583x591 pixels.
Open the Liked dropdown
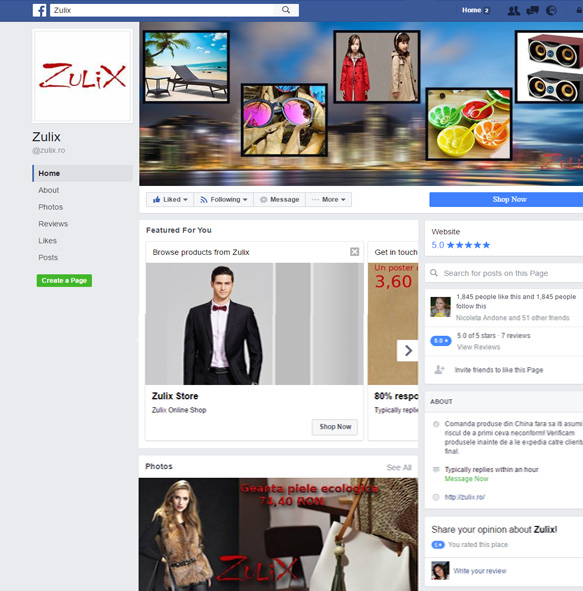[x=170, y=199]
